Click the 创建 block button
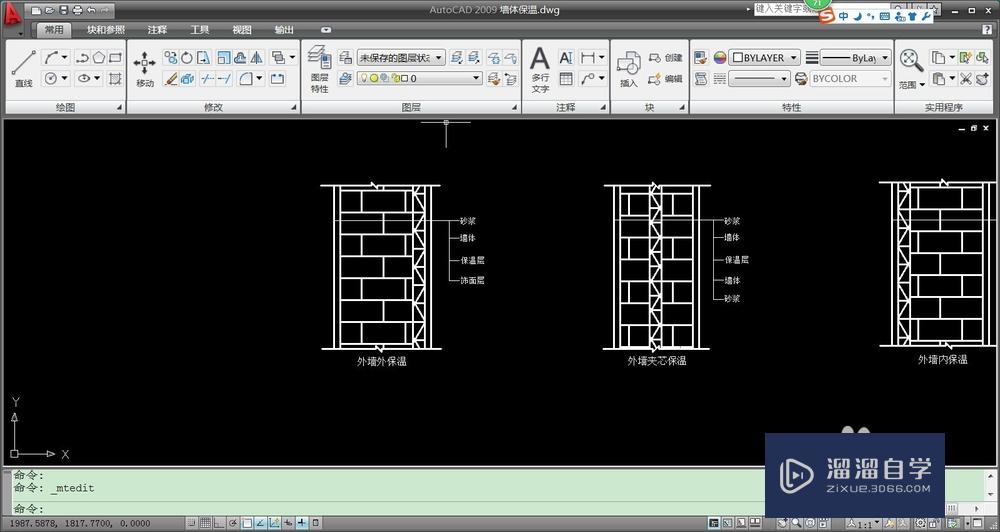This screenshot has height=532, width=1000. point(665,57)
